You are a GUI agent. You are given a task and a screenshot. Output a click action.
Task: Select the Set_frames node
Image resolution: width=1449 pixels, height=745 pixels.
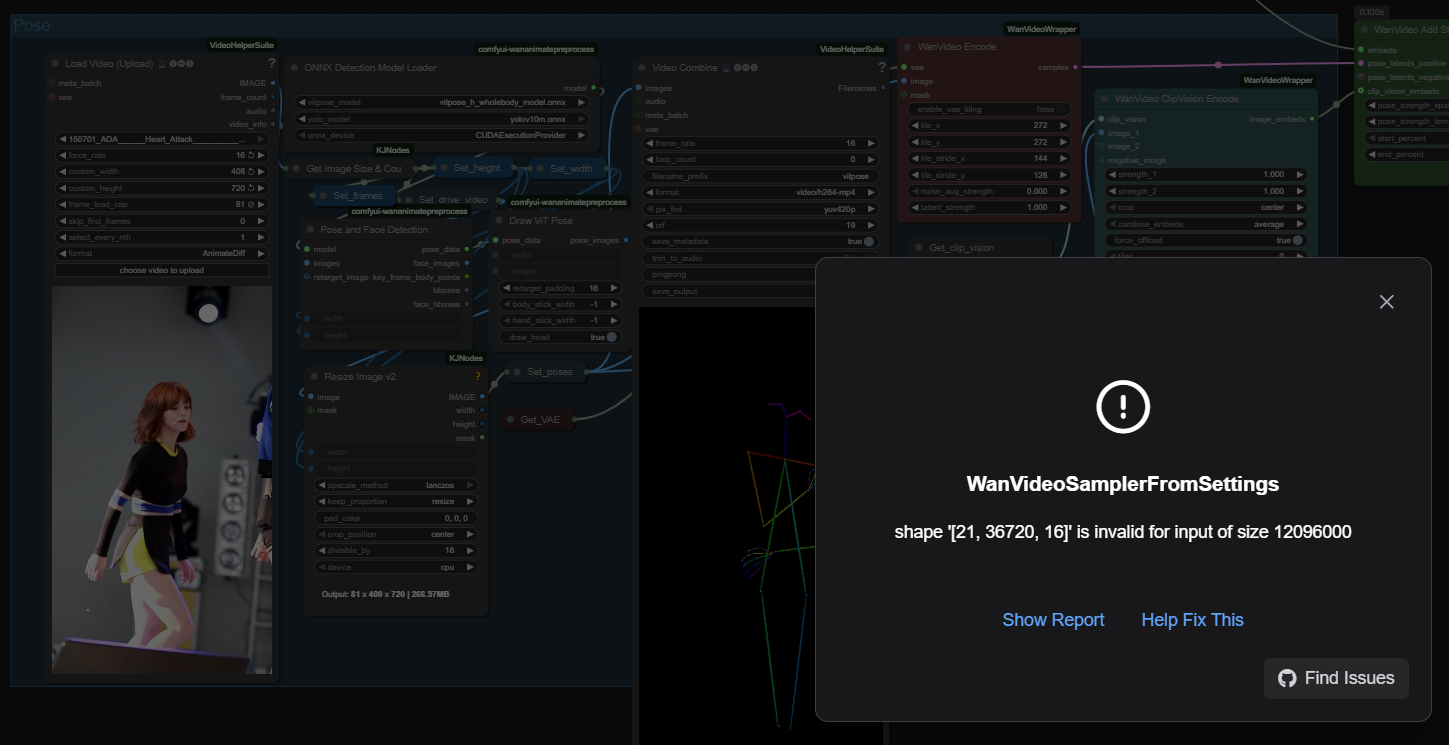tap(352, 196)
